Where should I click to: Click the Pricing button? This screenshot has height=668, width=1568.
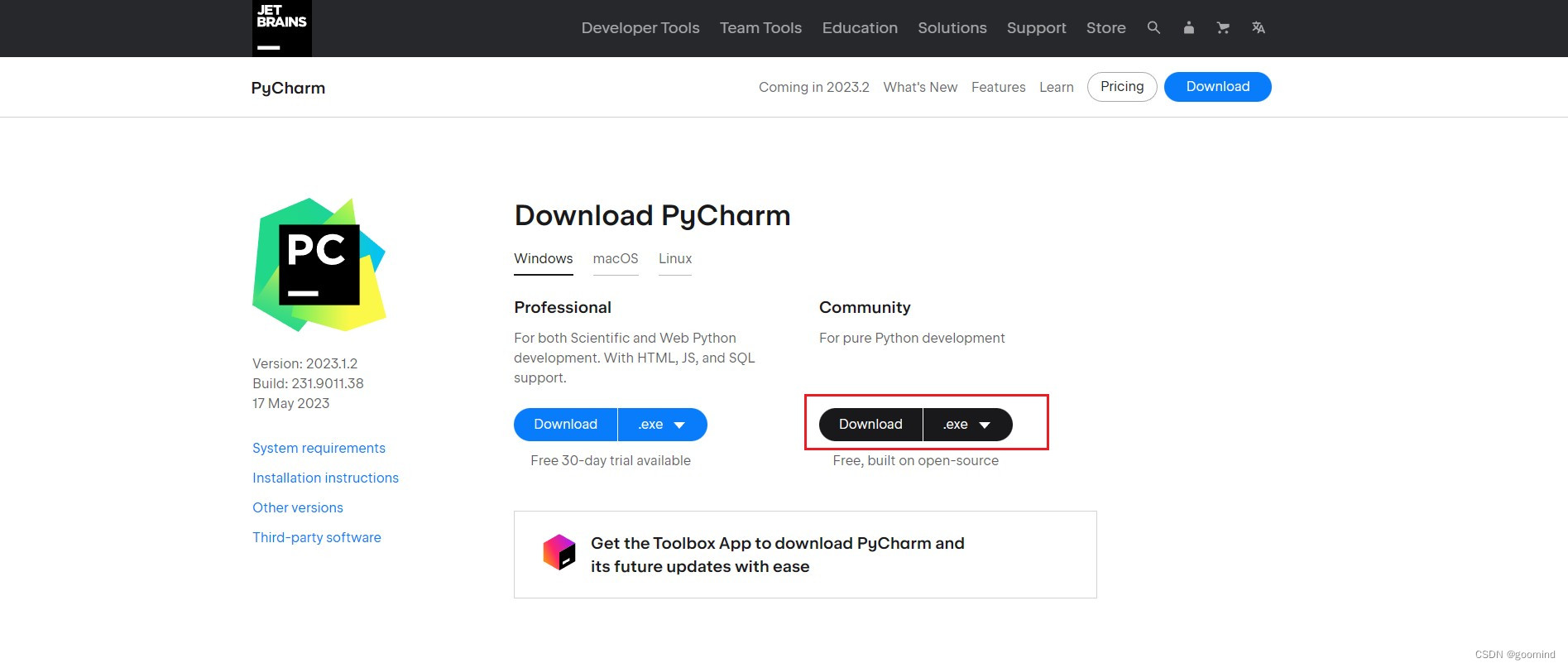click(1122, 87)
